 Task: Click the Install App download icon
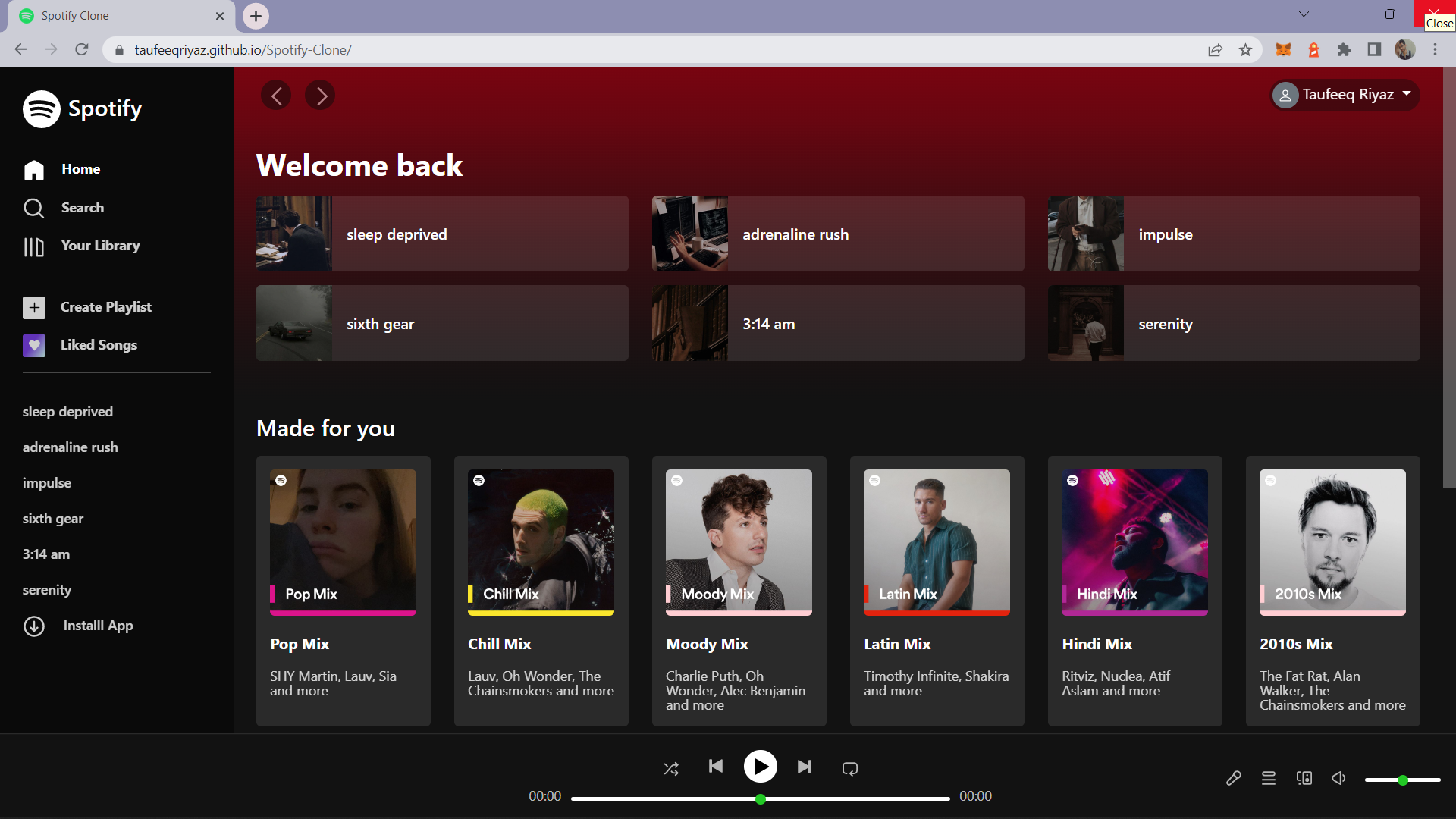pyautogui.click(x=34, y=626)
